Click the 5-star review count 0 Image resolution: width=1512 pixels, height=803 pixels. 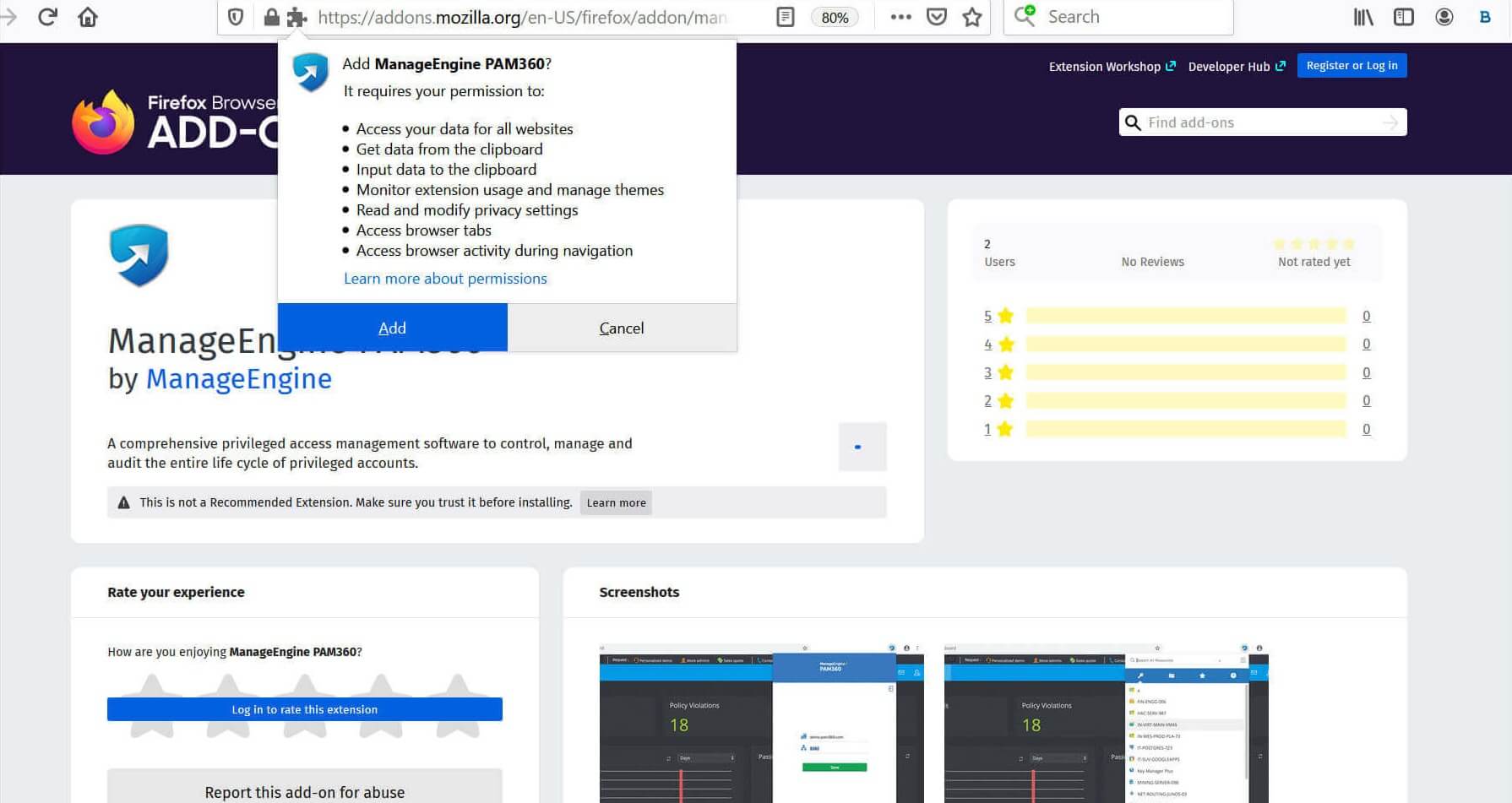[x=1367, y=316]
